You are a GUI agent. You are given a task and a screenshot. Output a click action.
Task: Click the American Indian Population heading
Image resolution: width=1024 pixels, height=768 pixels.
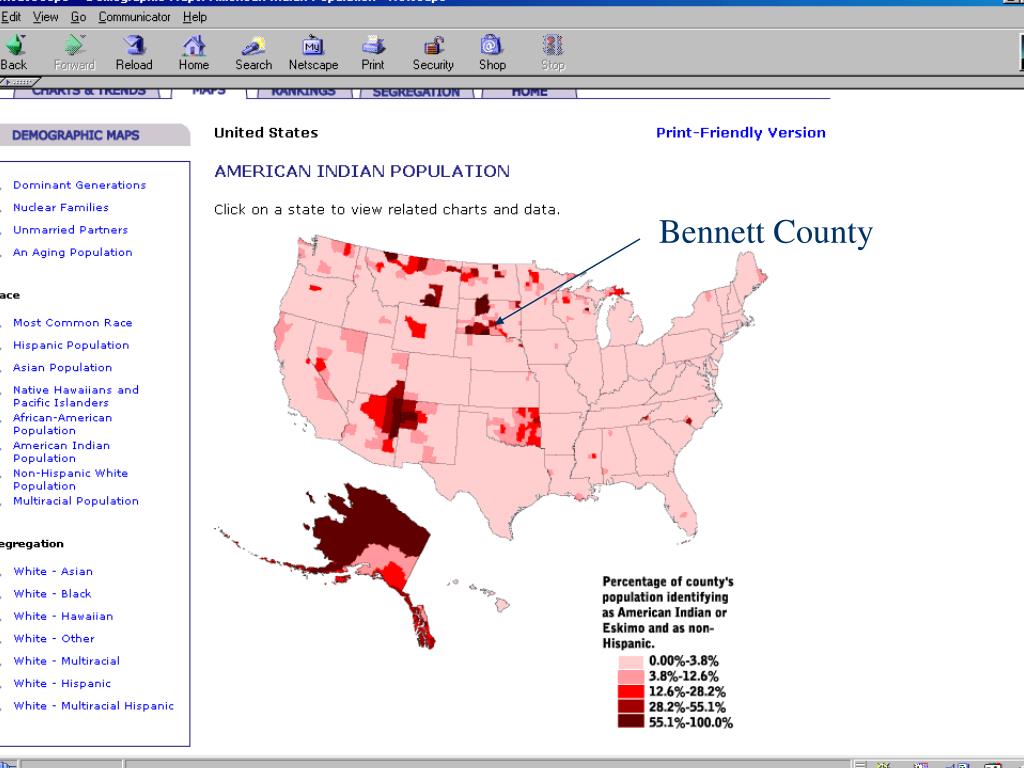click(362, 171)
